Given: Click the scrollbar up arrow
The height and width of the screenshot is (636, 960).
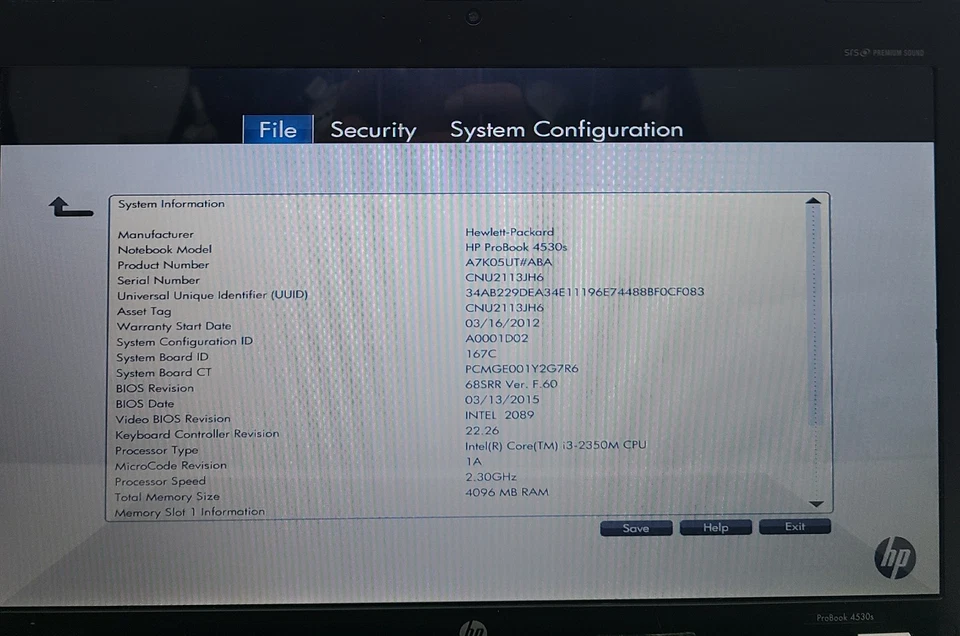Looking at the screenshot, I should [x=813, y=201].
